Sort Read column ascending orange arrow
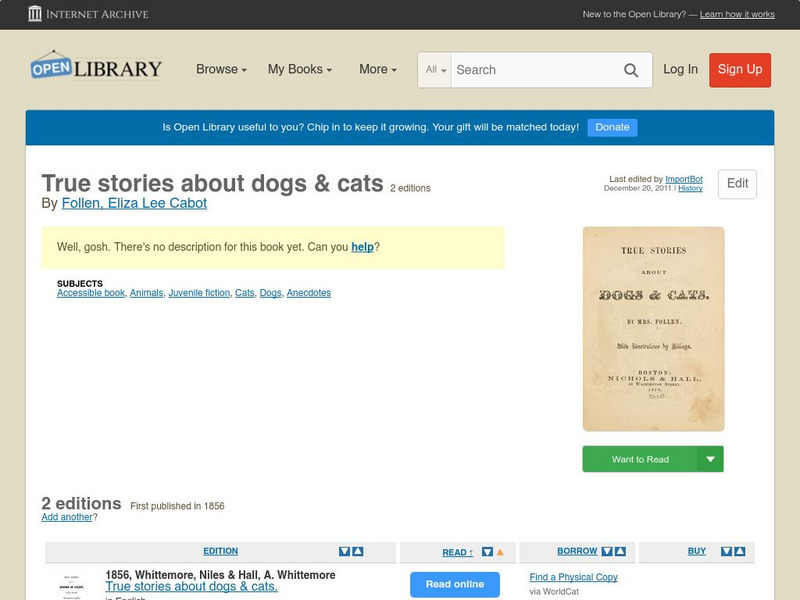 [500, 552]
